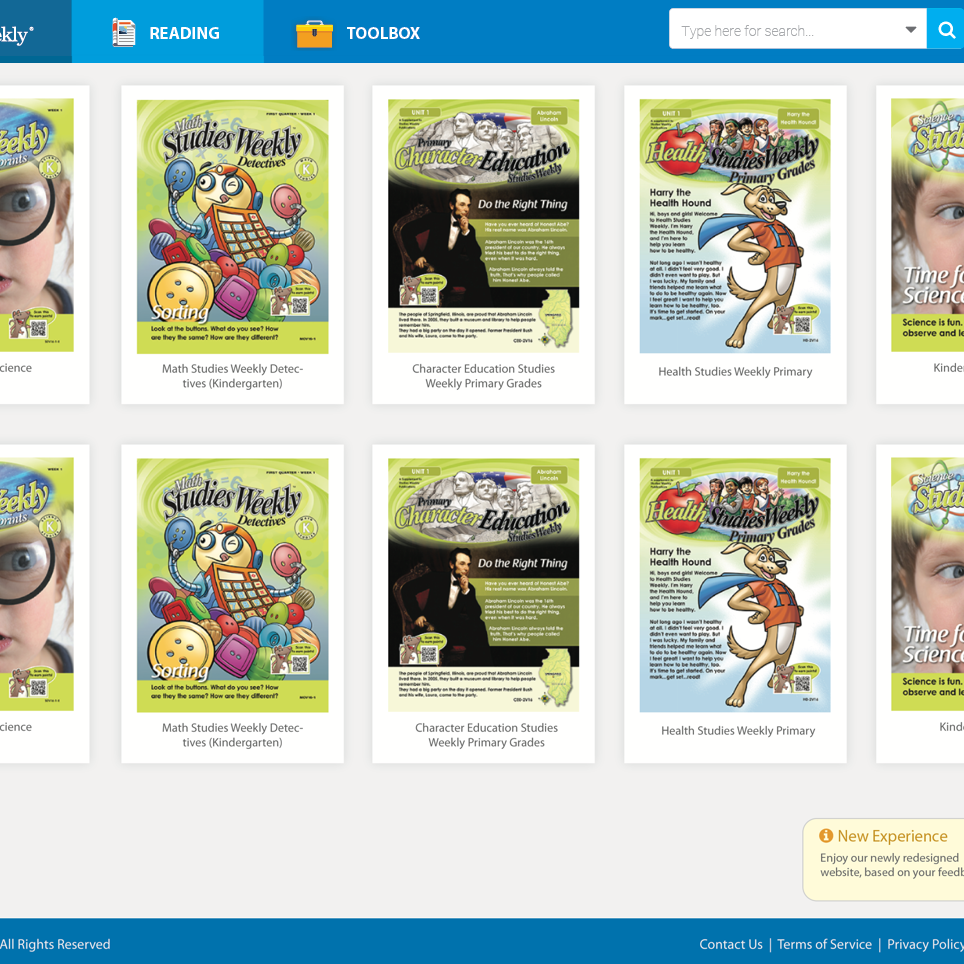Open the Terms of Service link

(824, 944)
